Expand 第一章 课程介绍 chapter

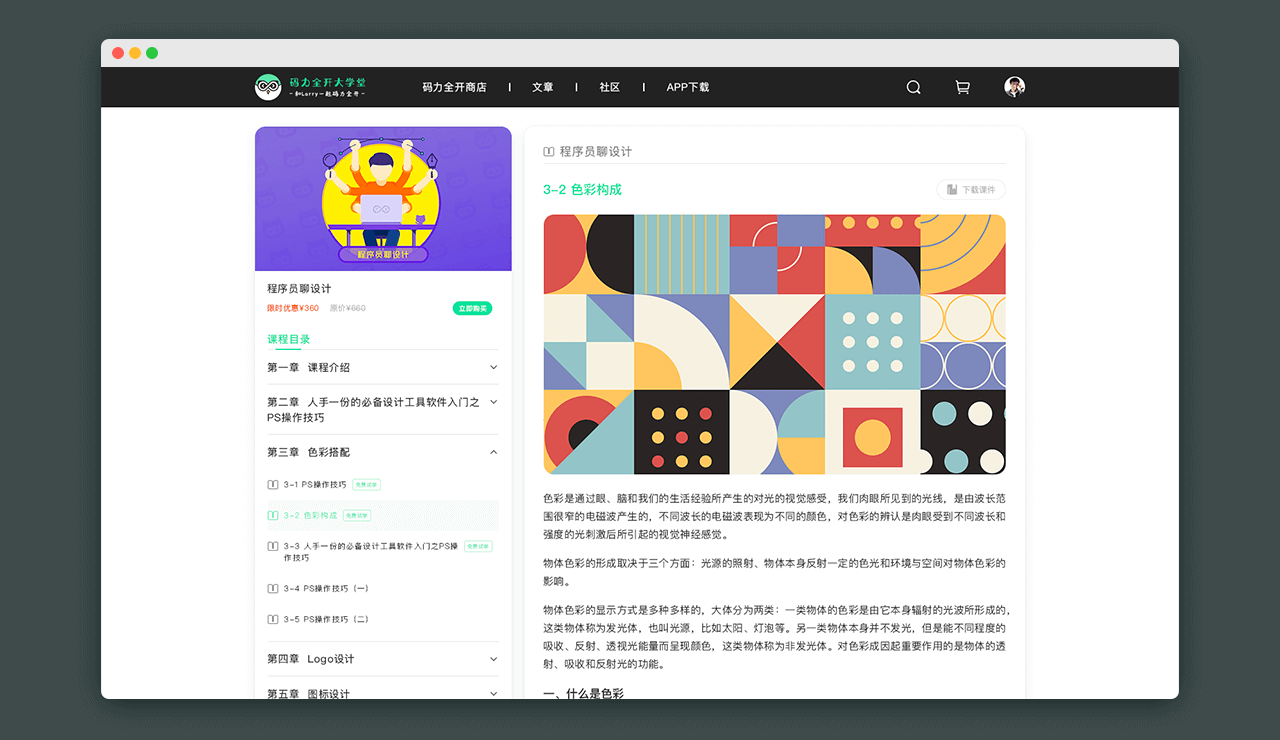pos(493,367)
